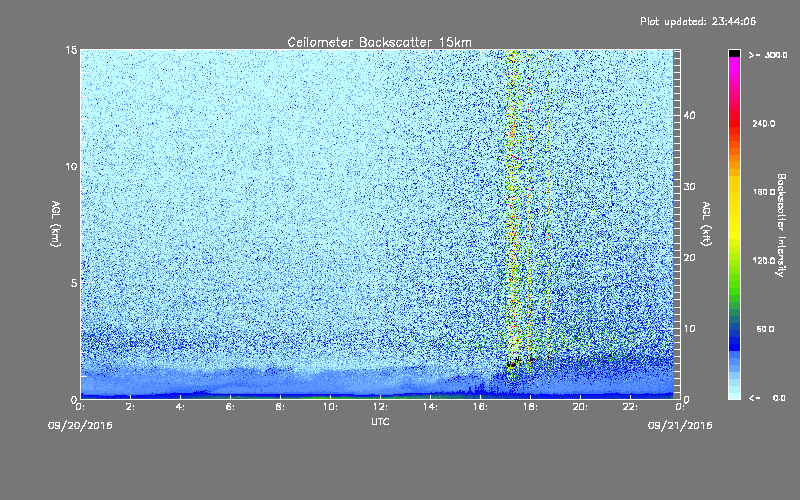
Task: Click the end date 09/21/2016 label
Action: pos(680,426)
